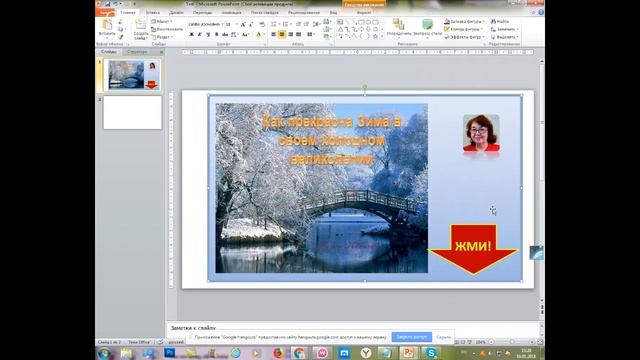Open the Section (Раздел) dropdown
The width and height of the screenshot is (640, 360).
click(162, 37)
